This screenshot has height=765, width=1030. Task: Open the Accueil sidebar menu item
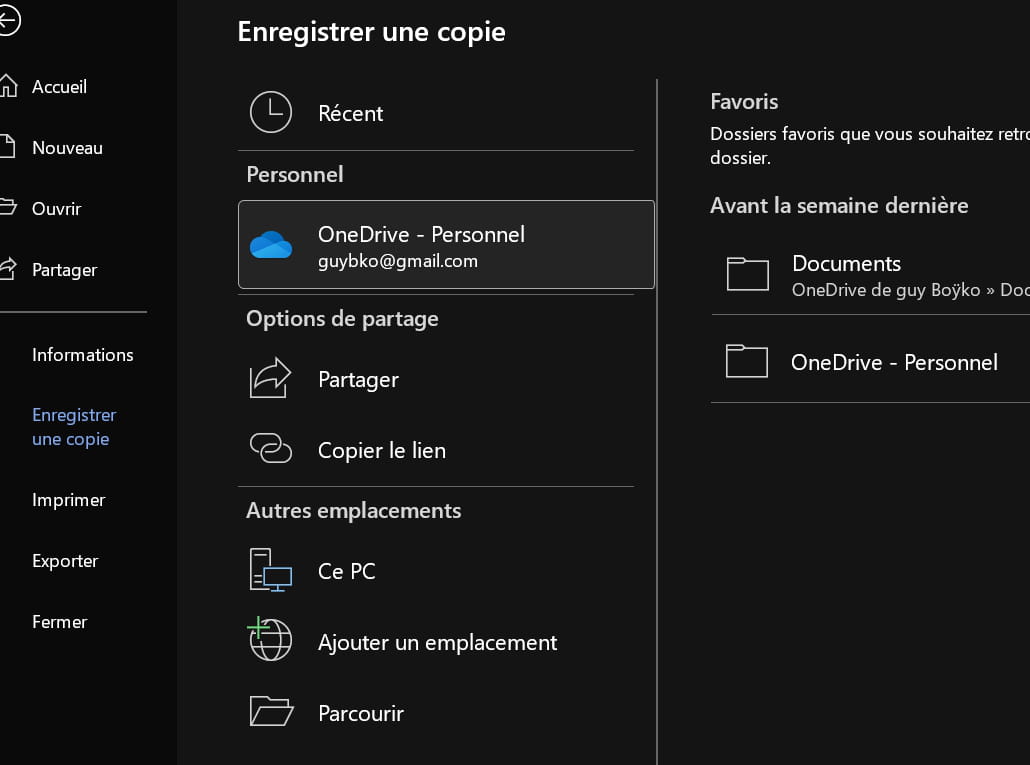(59, 87)
